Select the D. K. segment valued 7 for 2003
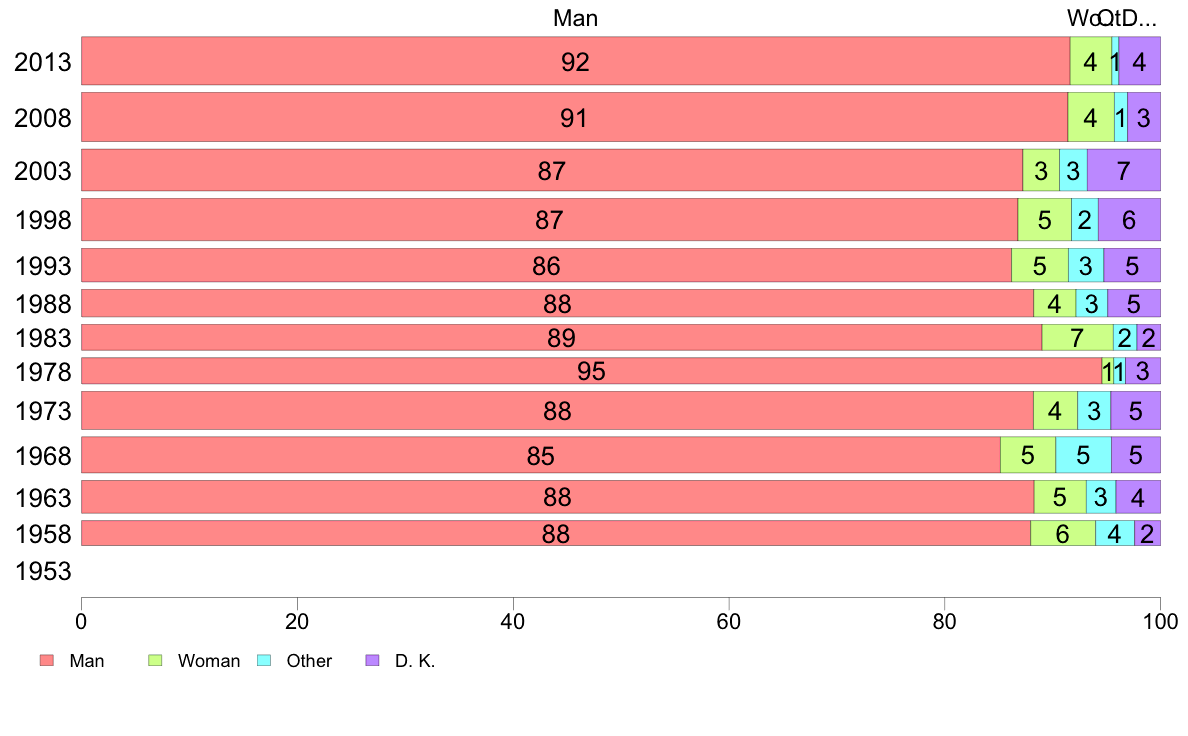The height and width of the screenshot is (736, 1188). point(1123,171)
